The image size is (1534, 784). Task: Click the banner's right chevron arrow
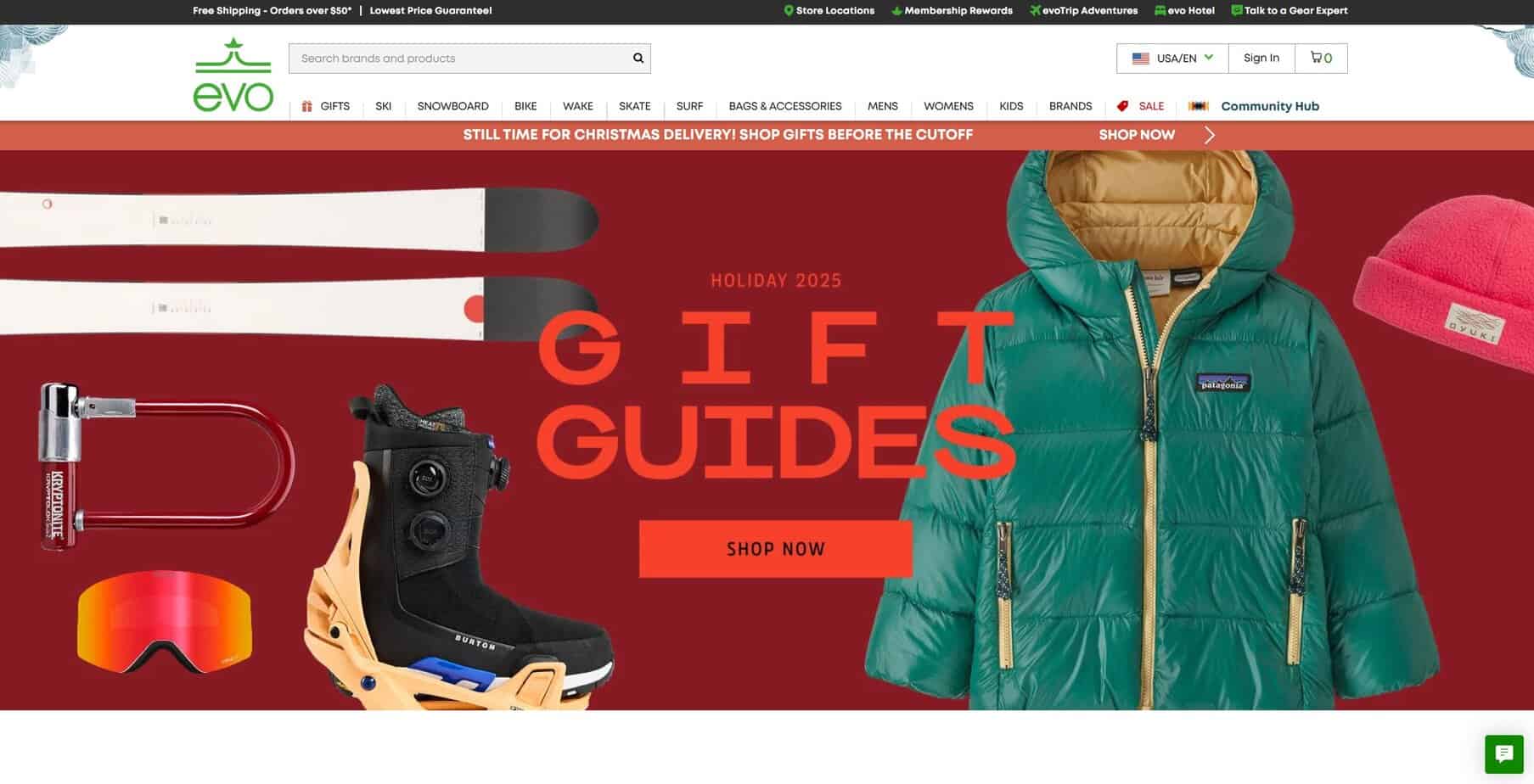click(1210, 135)
